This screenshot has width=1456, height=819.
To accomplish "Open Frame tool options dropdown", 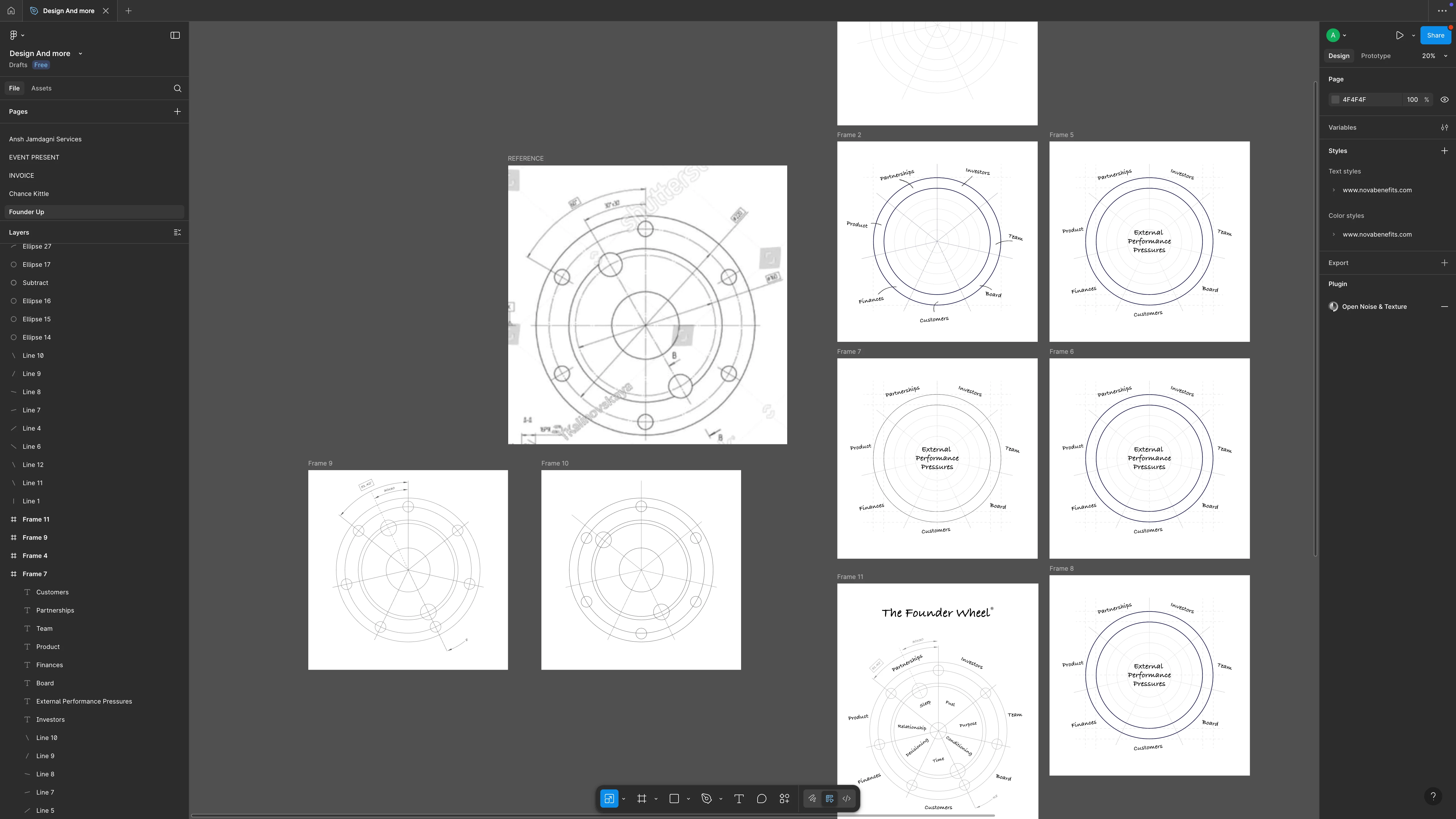I will tap(656, 799).
